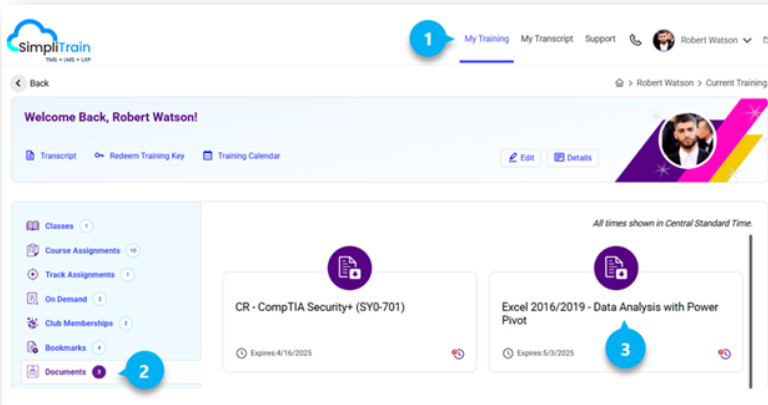
Task: Click the home icon in the breadcrumb
Action: [x=620, y=83]
